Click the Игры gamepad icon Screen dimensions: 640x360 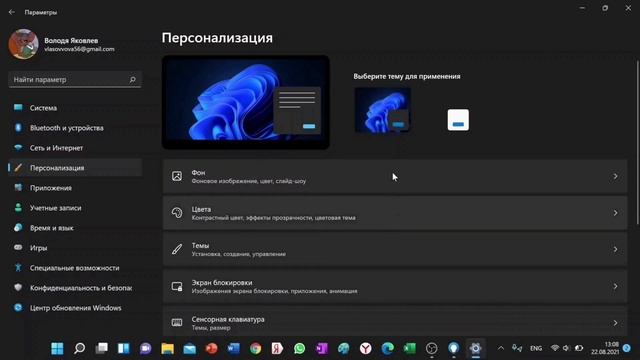click(x=18, y=247)
